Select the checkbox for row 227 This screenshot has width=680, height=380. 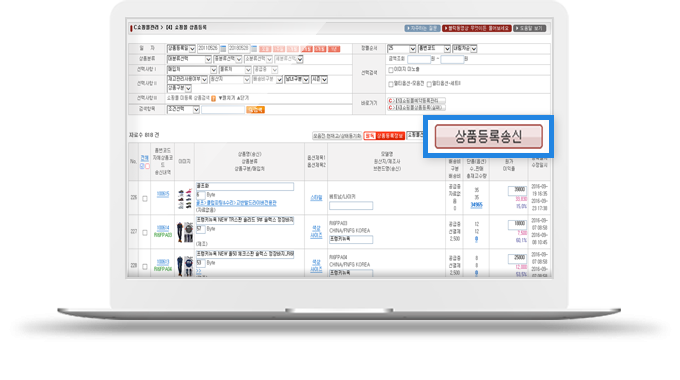145,233
